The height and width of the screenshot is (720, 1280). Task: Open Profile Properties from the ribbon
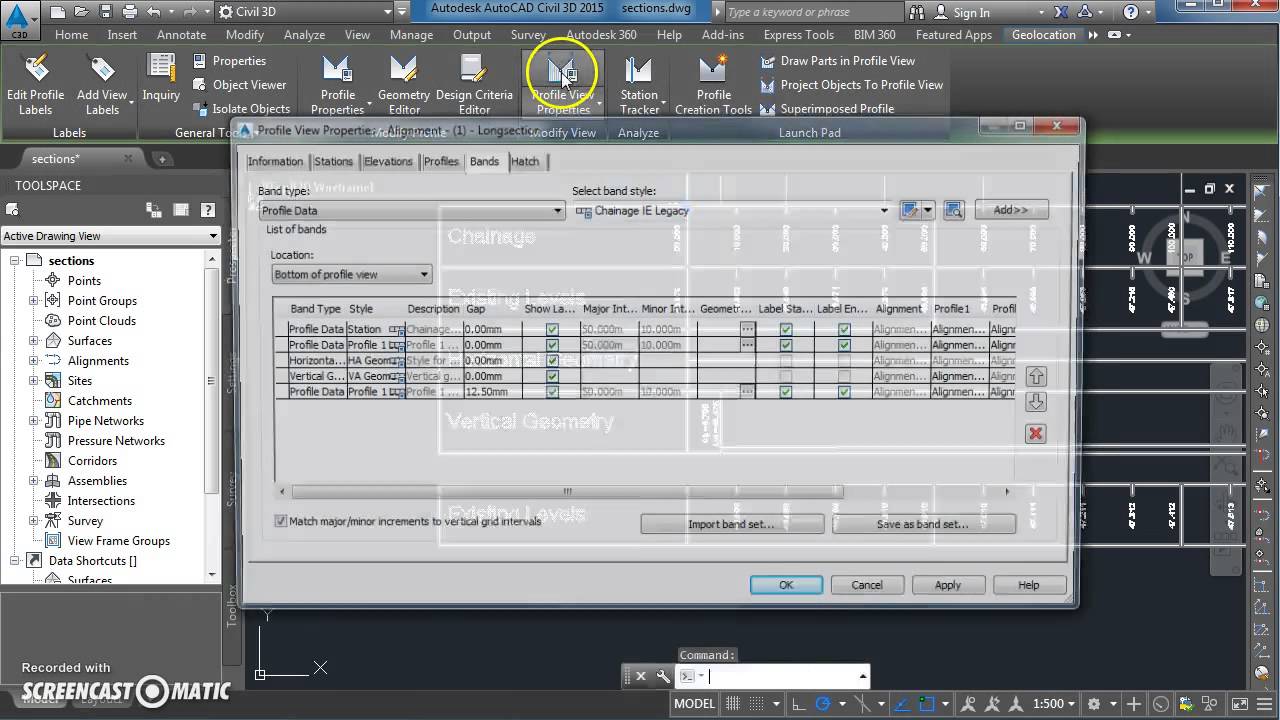pyautogui.click(x=337, y=84)
